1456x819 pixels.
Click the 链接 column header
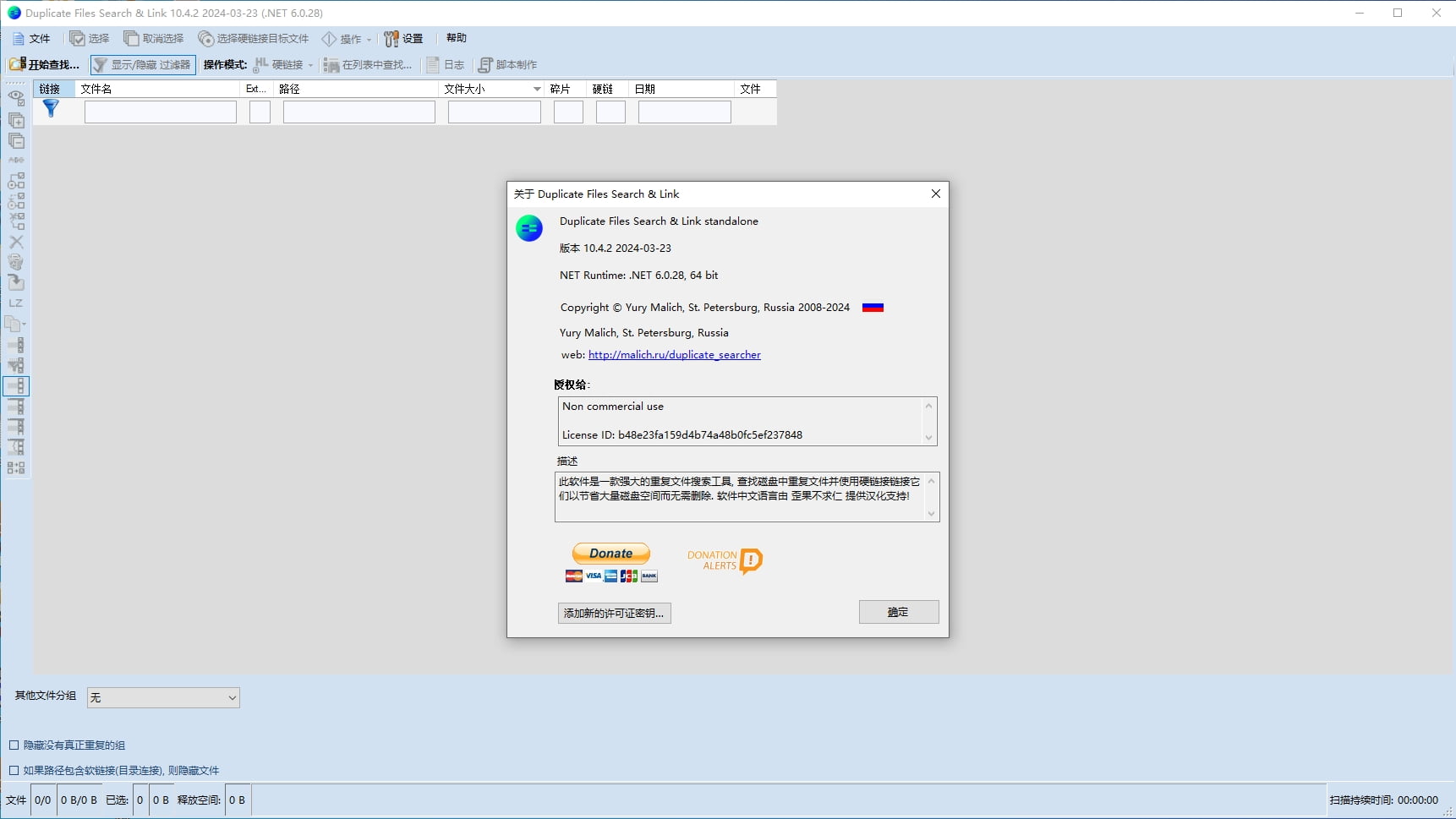click(x=54, y=89)
